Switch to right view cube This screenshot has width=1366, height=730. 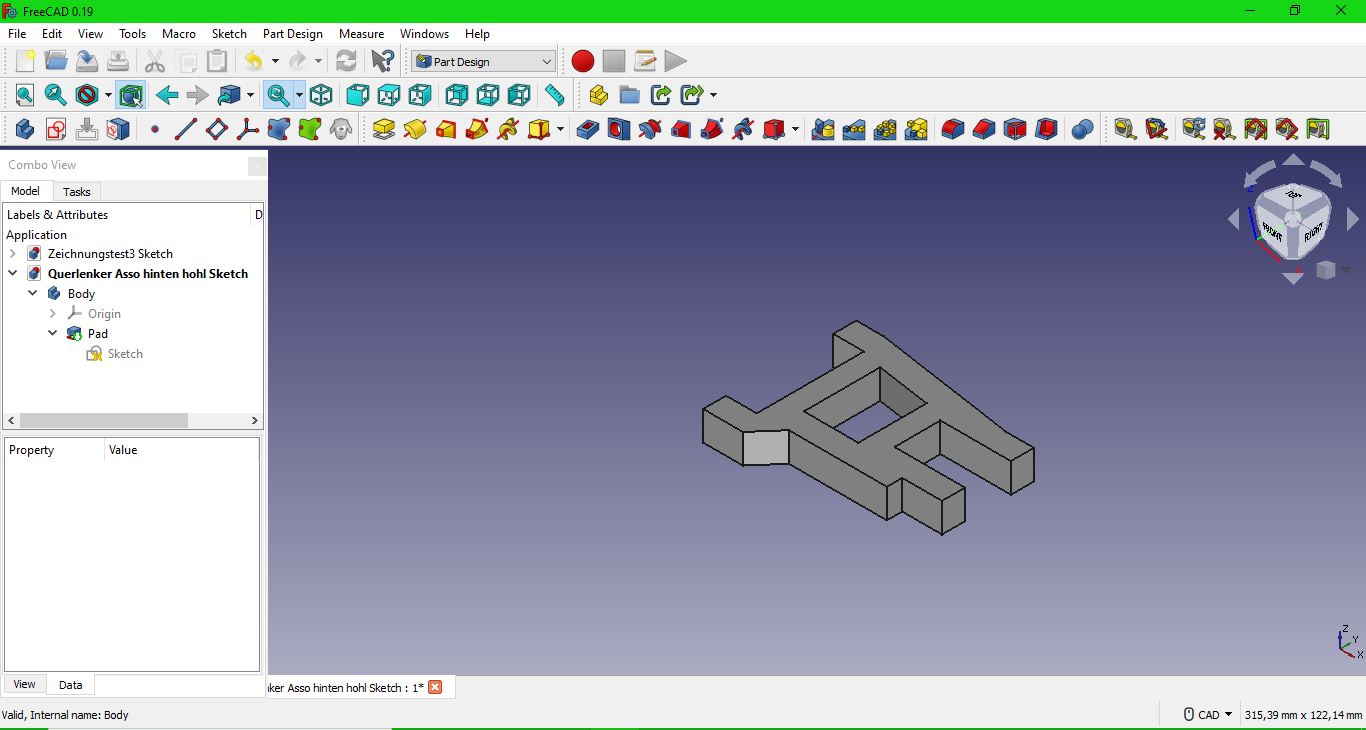pos(419,95)
